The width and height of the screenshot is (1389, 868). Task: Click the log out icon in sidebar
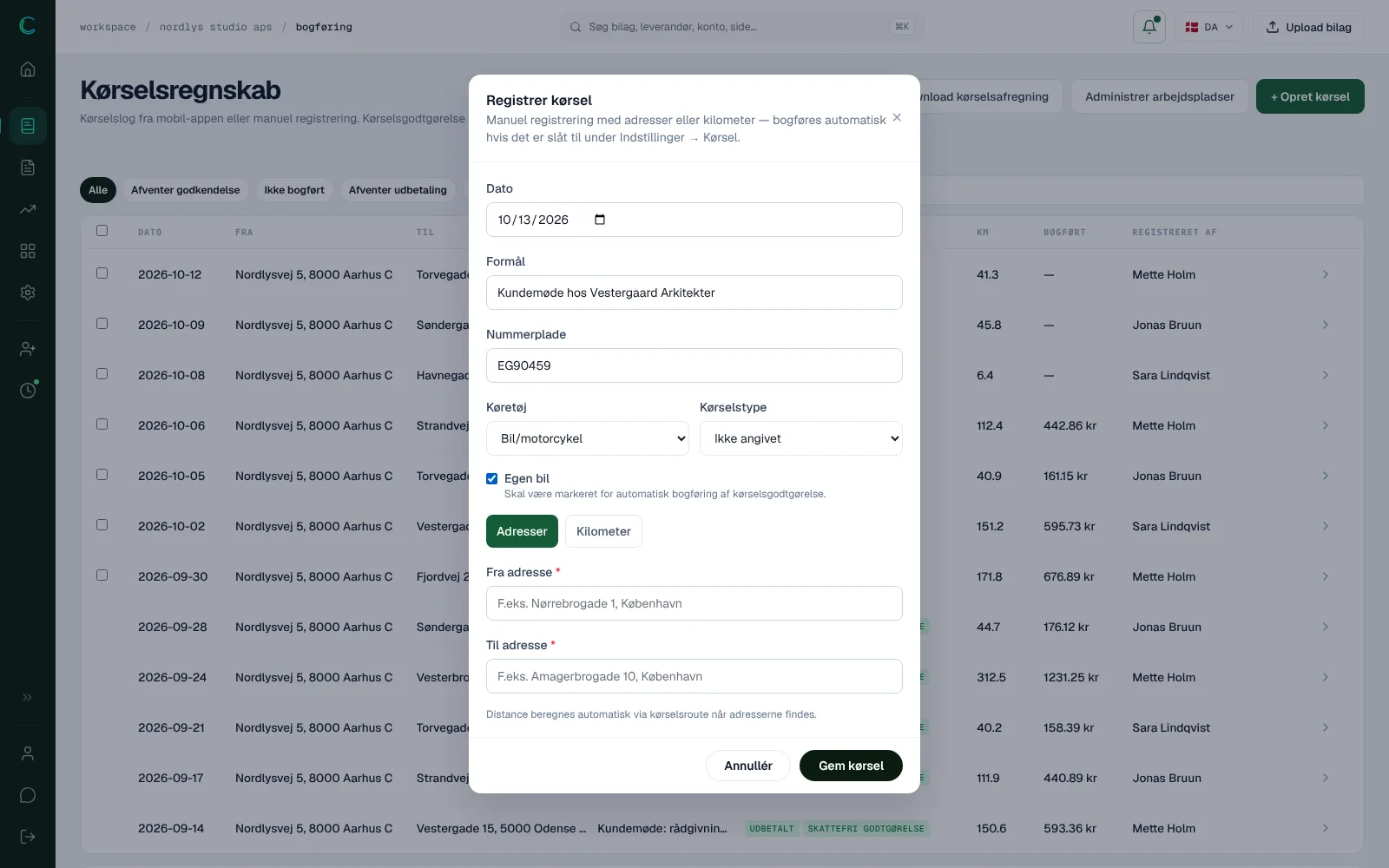pos(28,837)
